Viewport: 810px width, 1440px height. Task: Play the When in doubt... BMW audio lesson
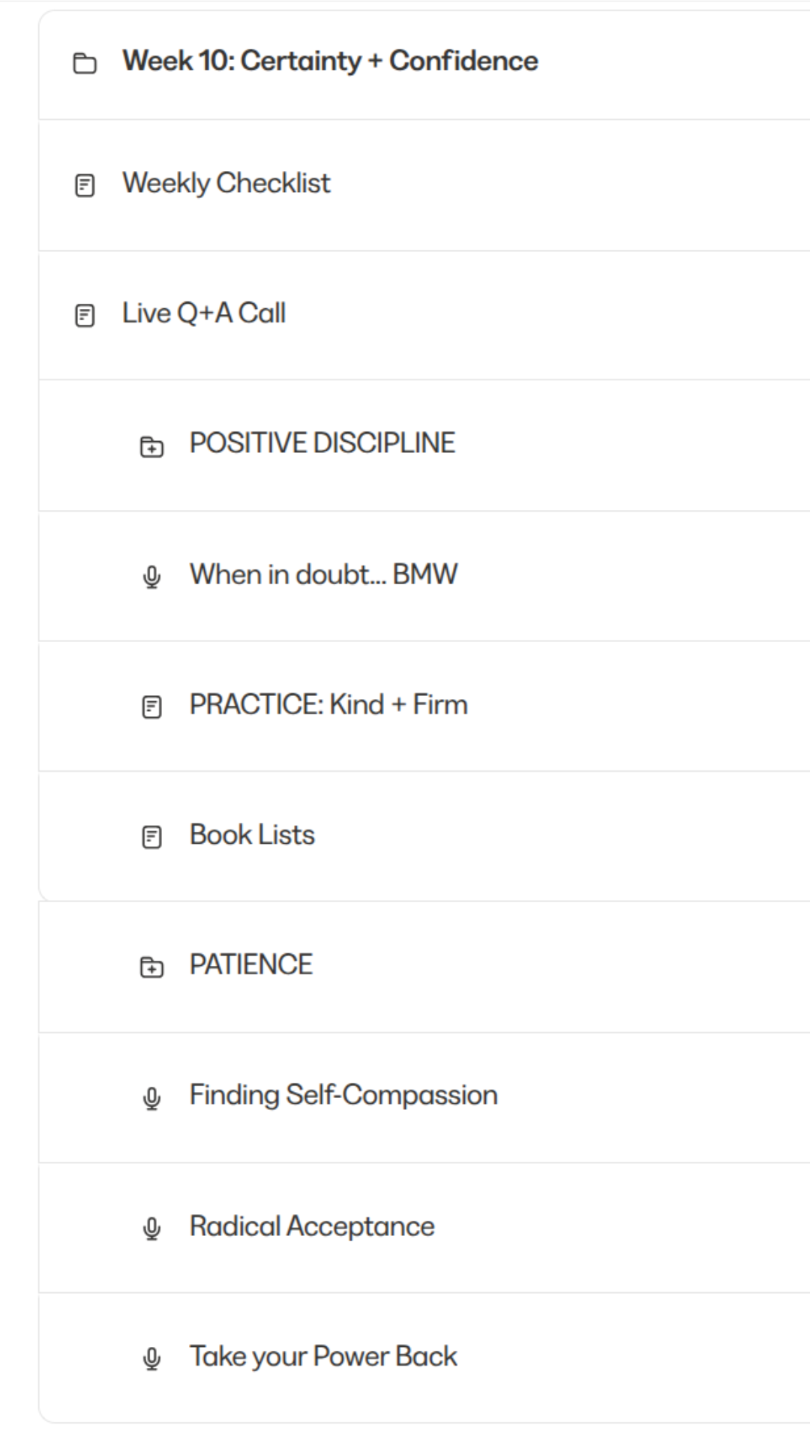[x=323, y=575]
